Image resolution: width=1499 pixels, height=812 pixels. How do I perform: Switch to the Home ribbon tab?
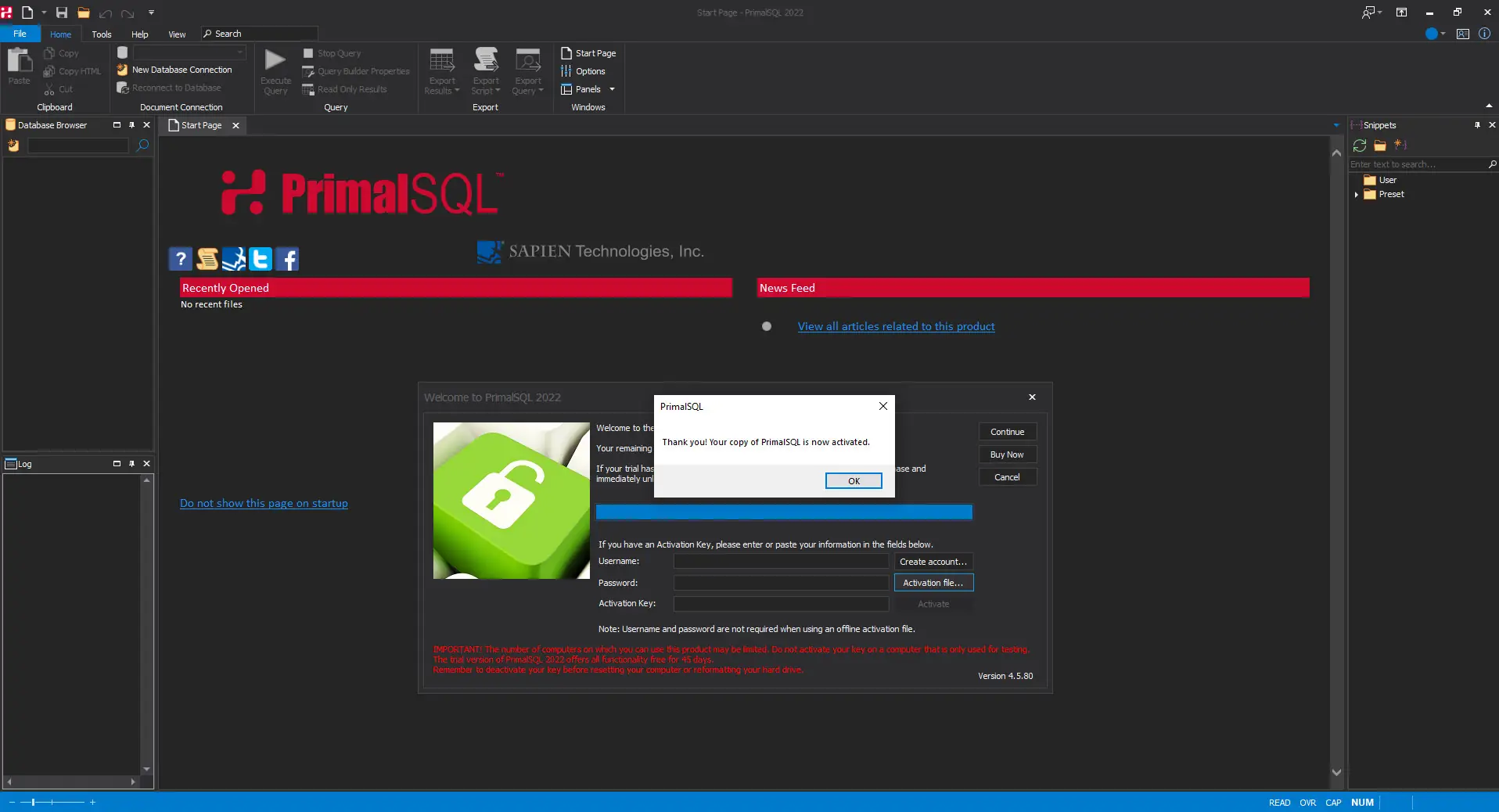[60, 34]
